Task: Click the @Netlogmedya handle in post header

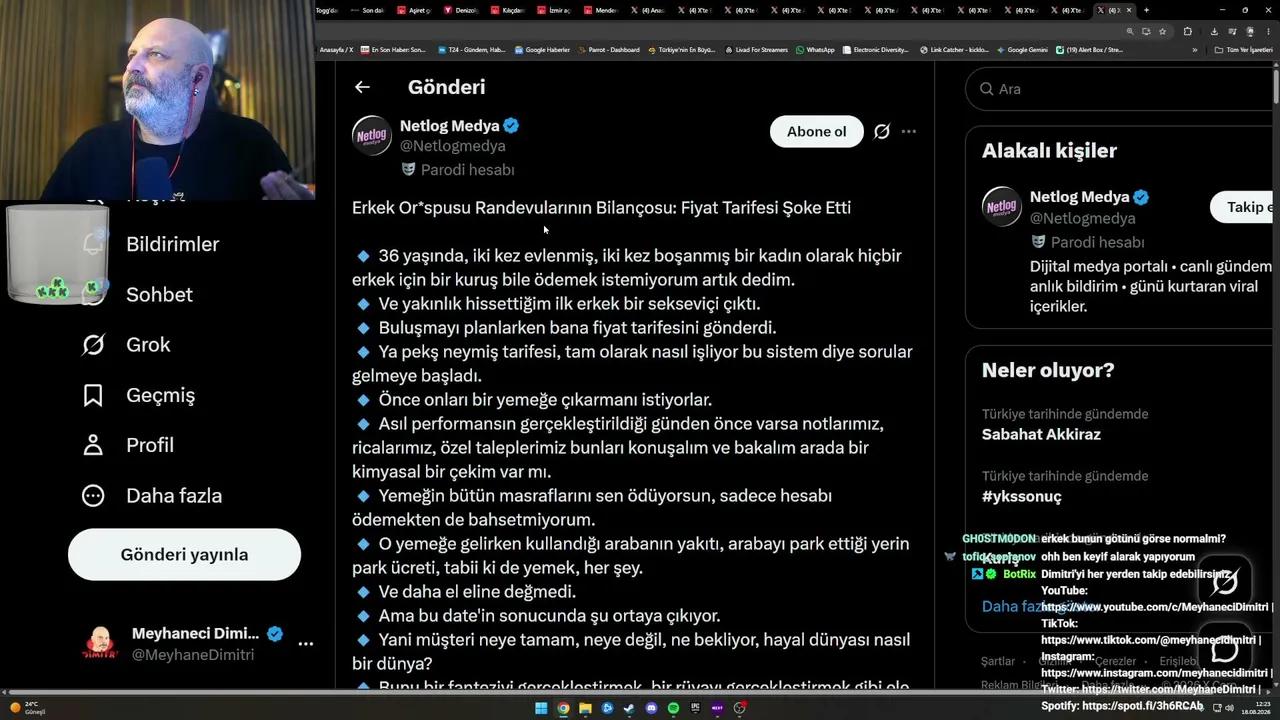Action: (452, 146)
